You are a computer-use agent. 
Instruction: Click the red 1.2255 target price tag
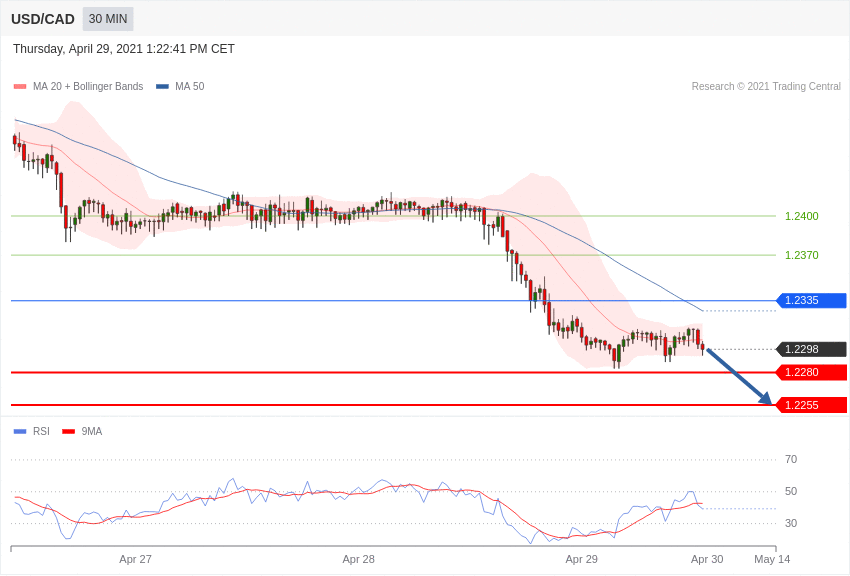coord(812,405)
